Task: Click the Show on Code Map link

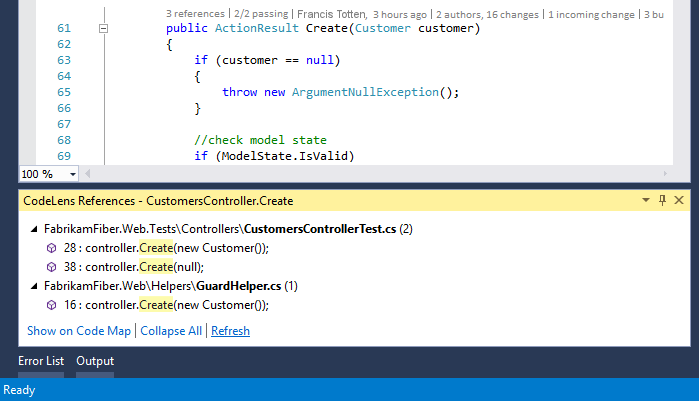Action: tap(80, 331)
